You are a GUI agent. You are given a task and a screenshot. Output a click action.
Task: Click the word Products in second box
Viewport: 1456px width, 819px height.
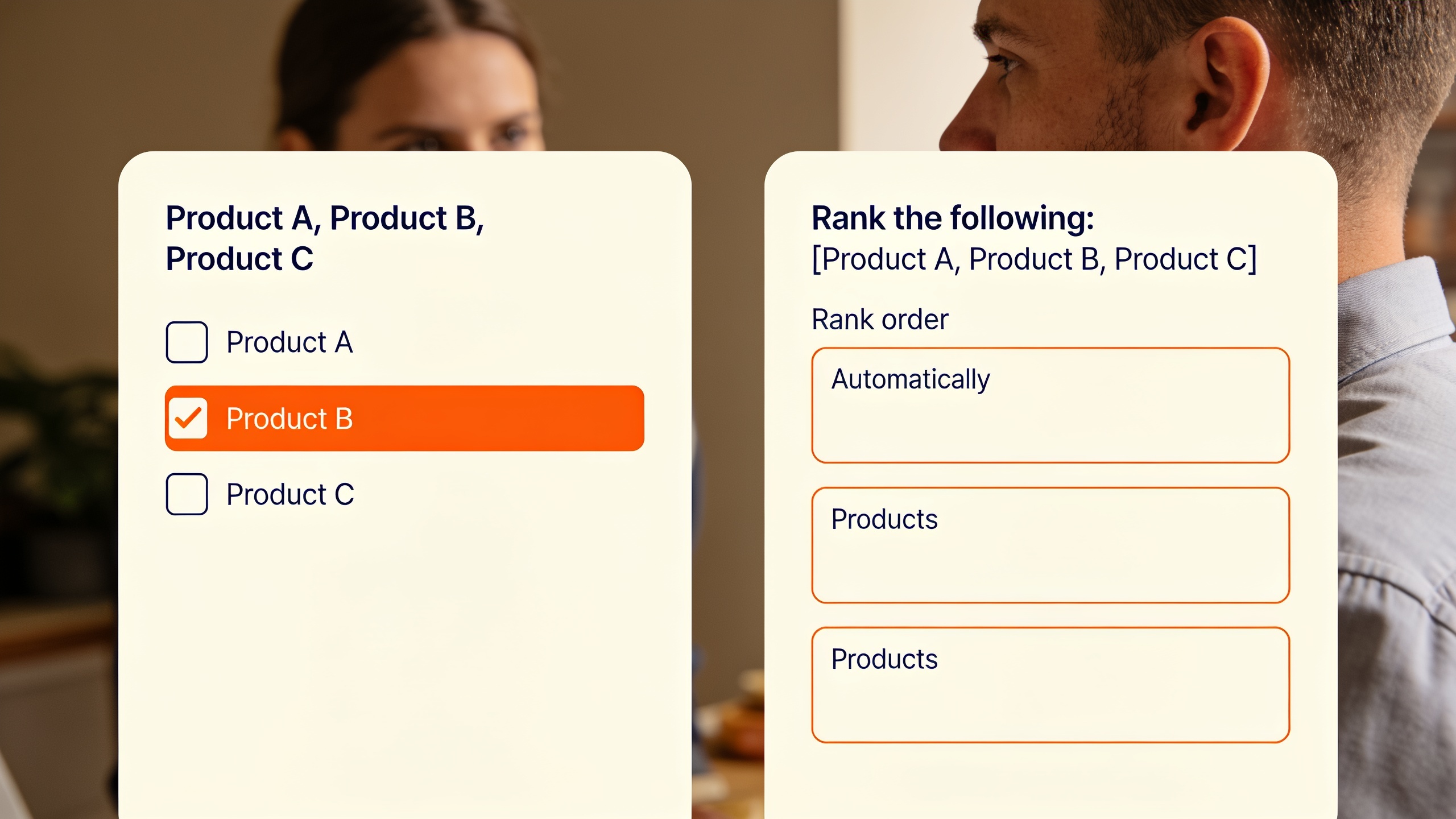884,519
